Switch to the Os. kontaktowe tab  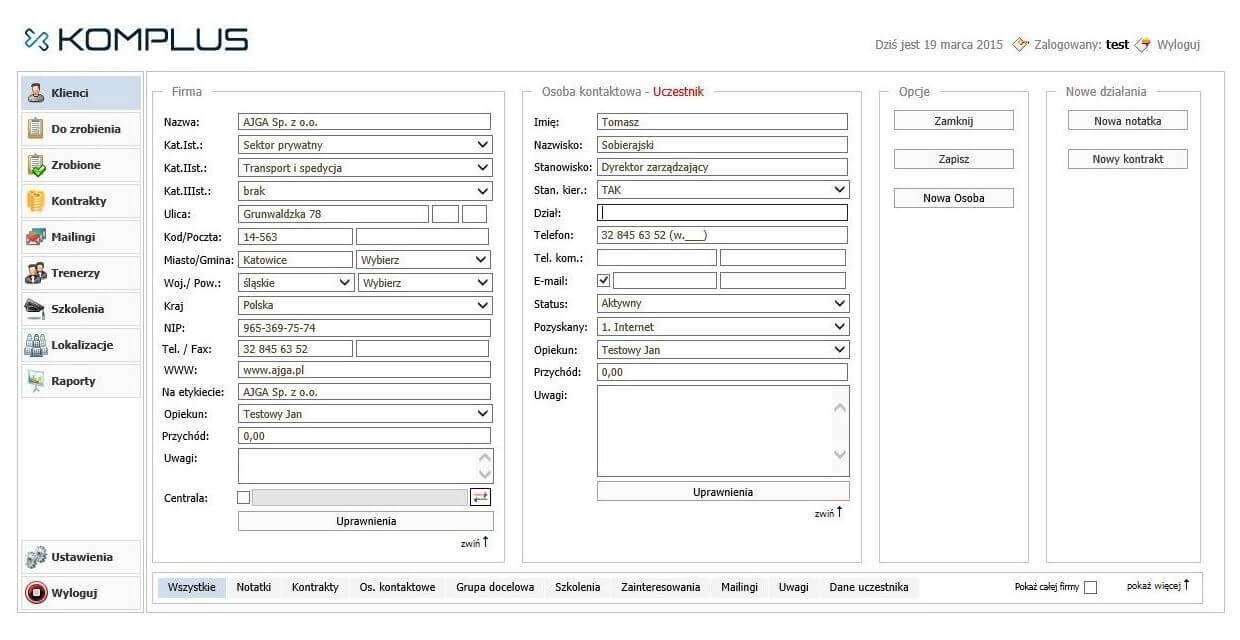point(397,588)
